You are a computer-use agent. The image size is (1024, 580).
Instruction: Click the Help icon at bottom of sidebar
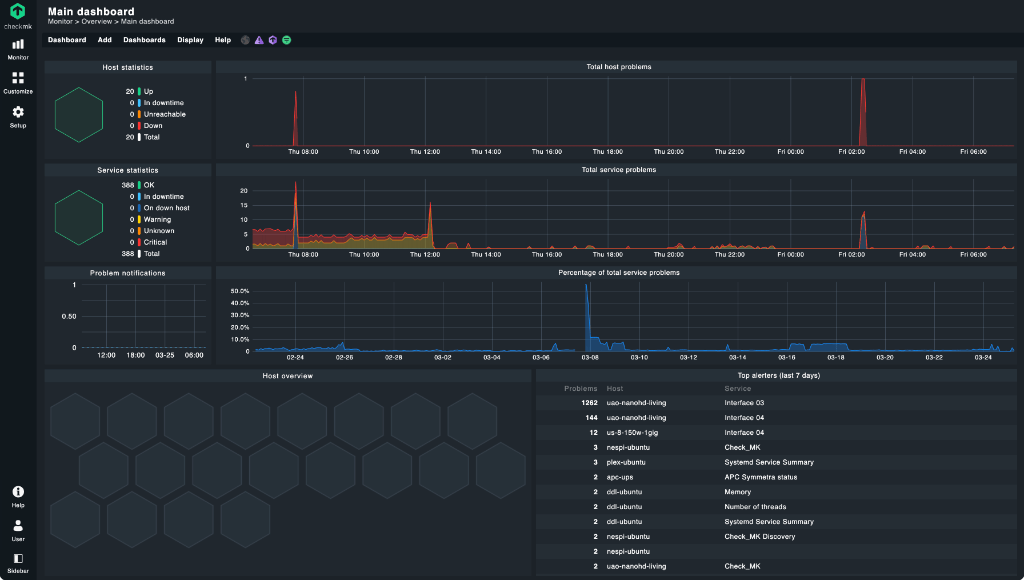coord(17,492)
